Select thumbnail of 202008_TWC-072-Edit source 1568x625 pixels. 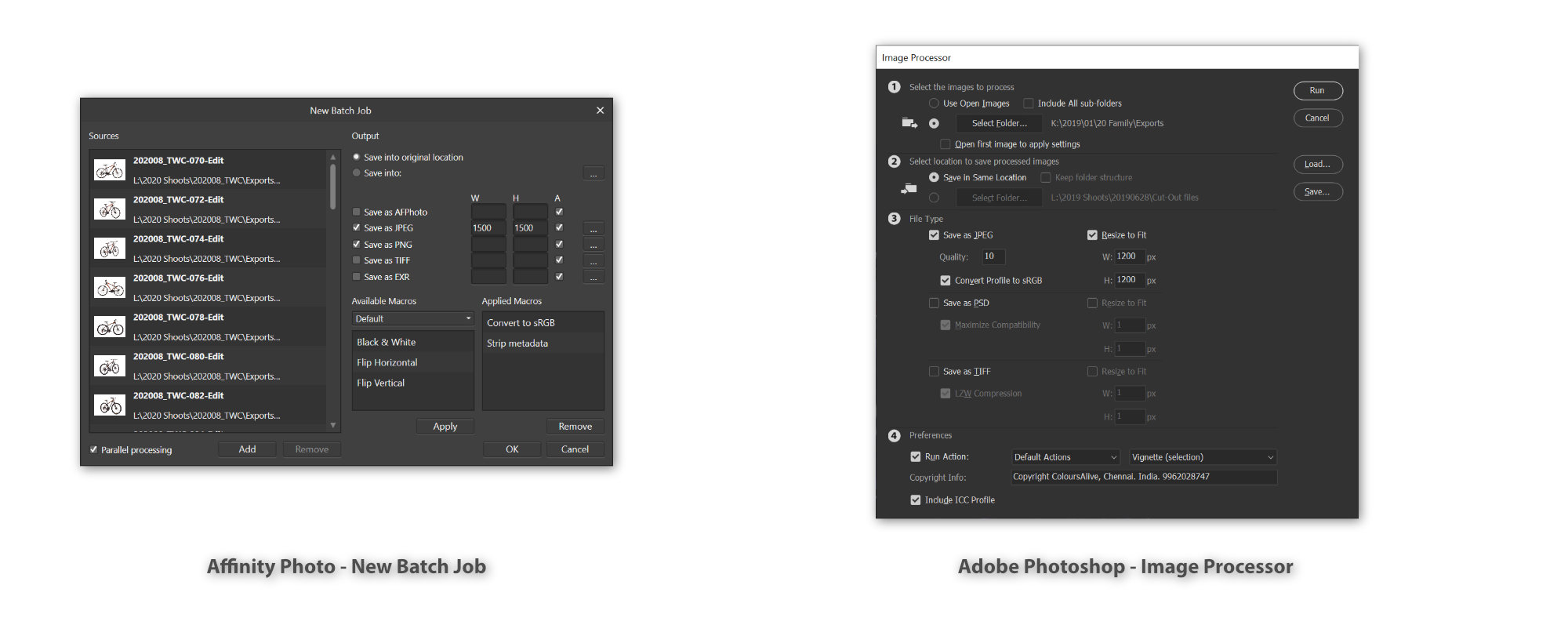click(110, 209)
